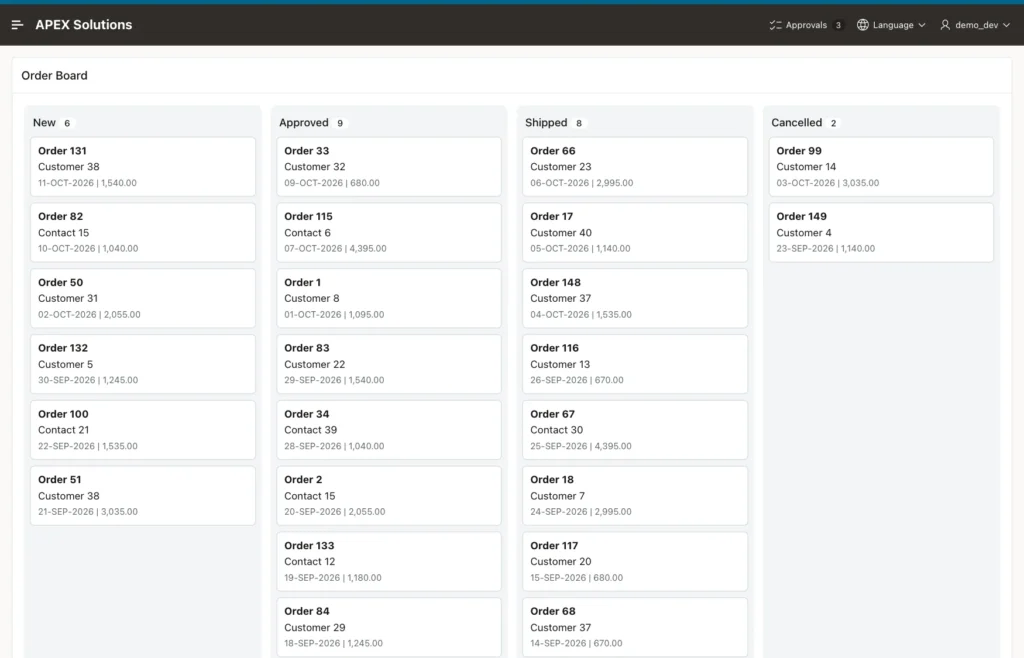Click the Order Board heading

(x=54, y=76)
